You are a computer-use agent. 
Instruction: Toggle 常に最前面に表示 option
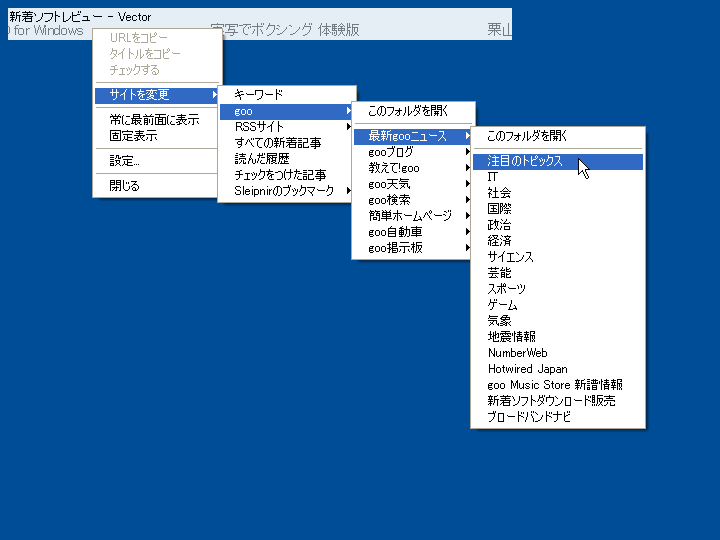[x=157, y=120]
